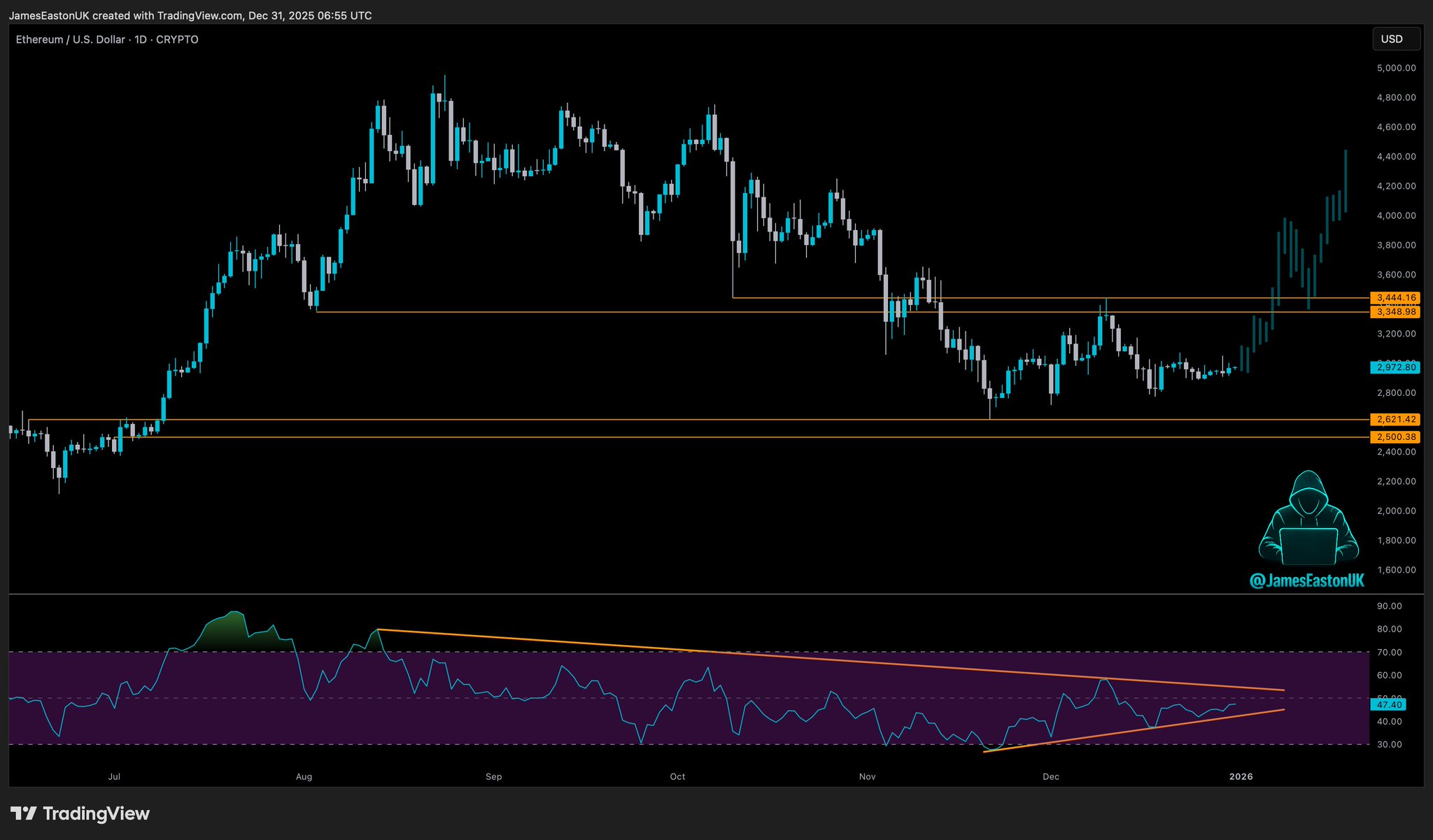Select the 3,444.16 orange price label
The width and height of the screenshot is (1433, 840).
(1395, 298)
